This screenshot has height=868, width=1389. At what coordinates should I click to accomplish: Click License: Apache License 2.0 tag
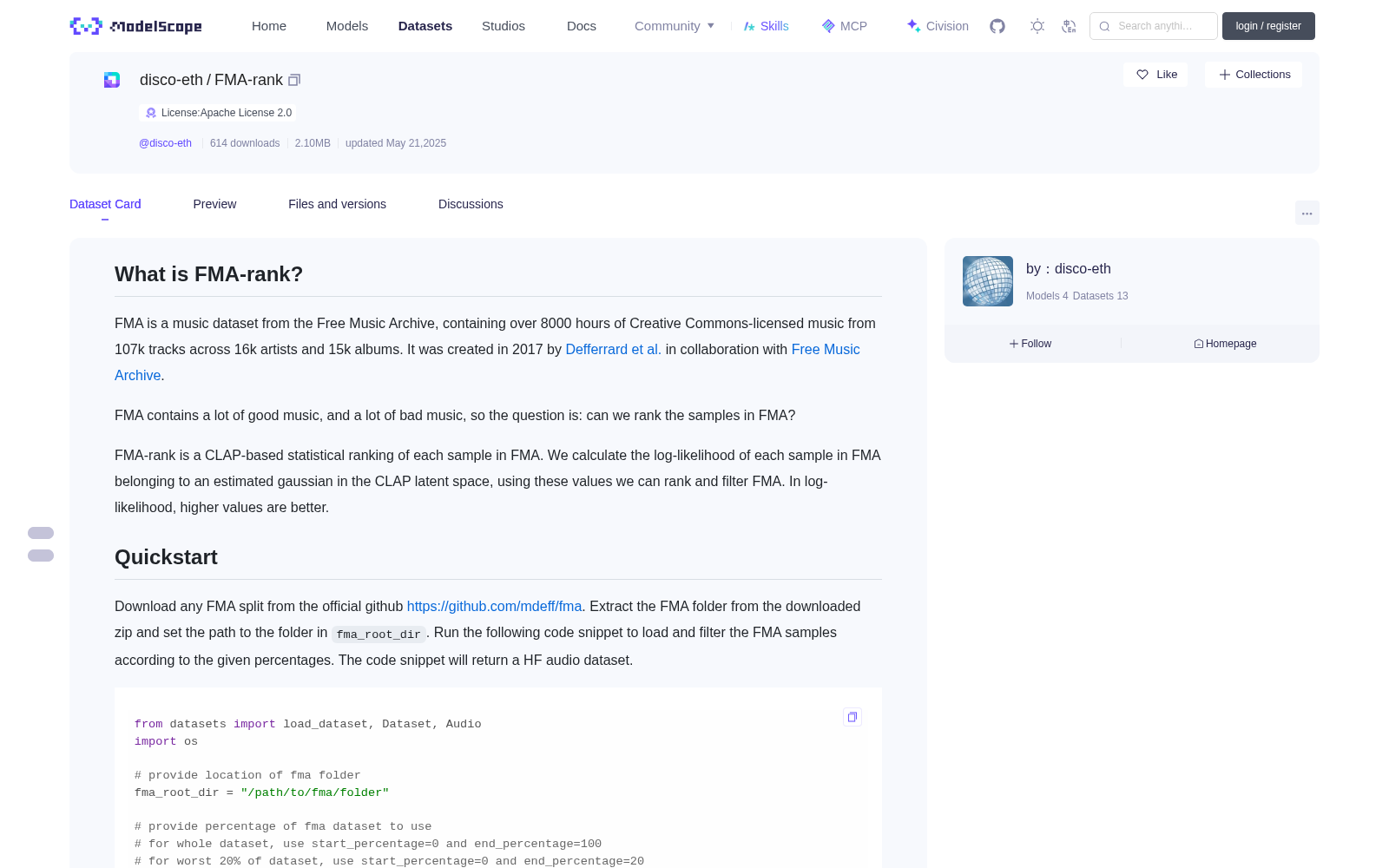[218, 113]
